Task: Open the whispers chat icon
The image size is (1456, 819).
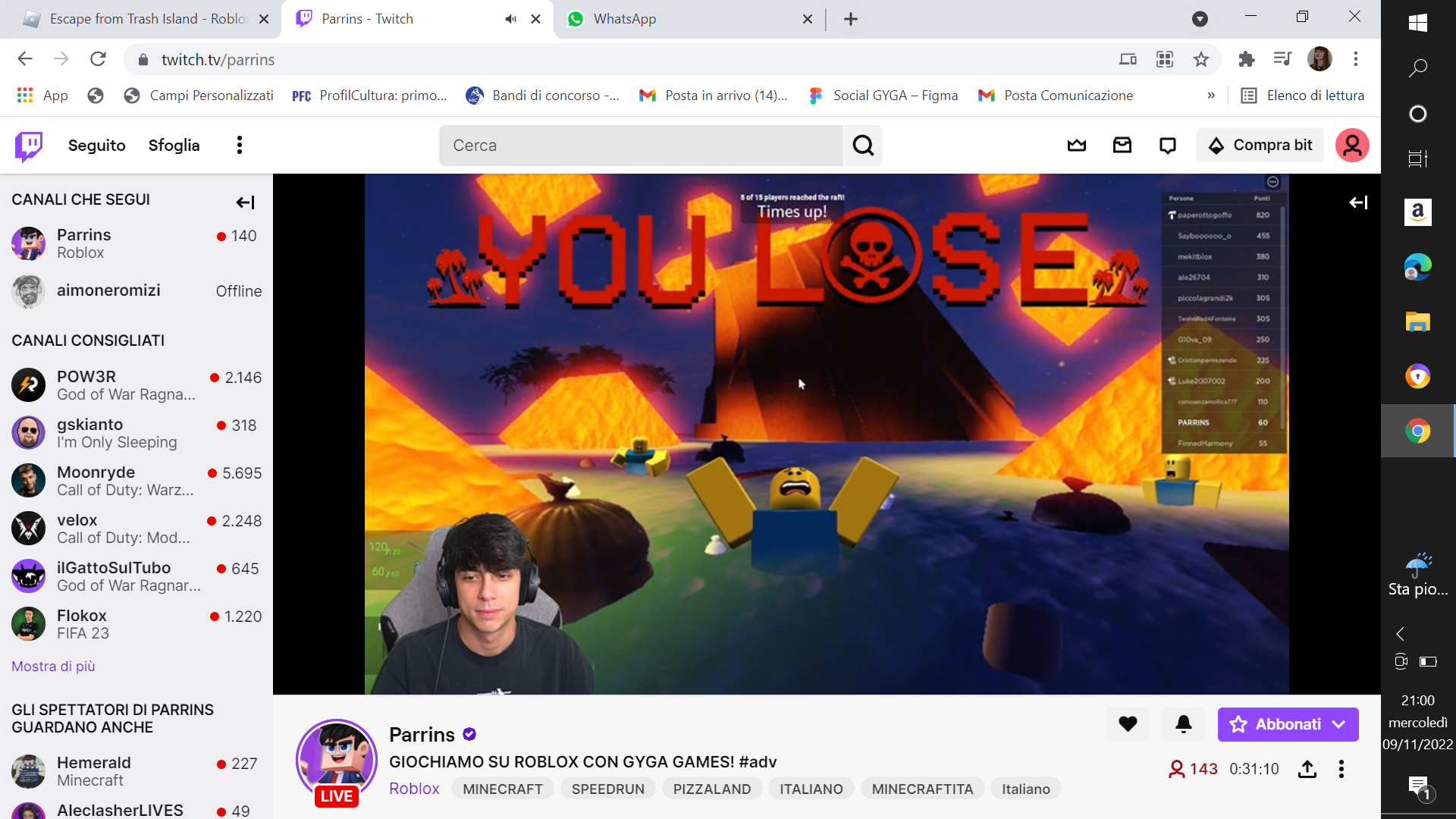Action: [x=1168, y=146]
